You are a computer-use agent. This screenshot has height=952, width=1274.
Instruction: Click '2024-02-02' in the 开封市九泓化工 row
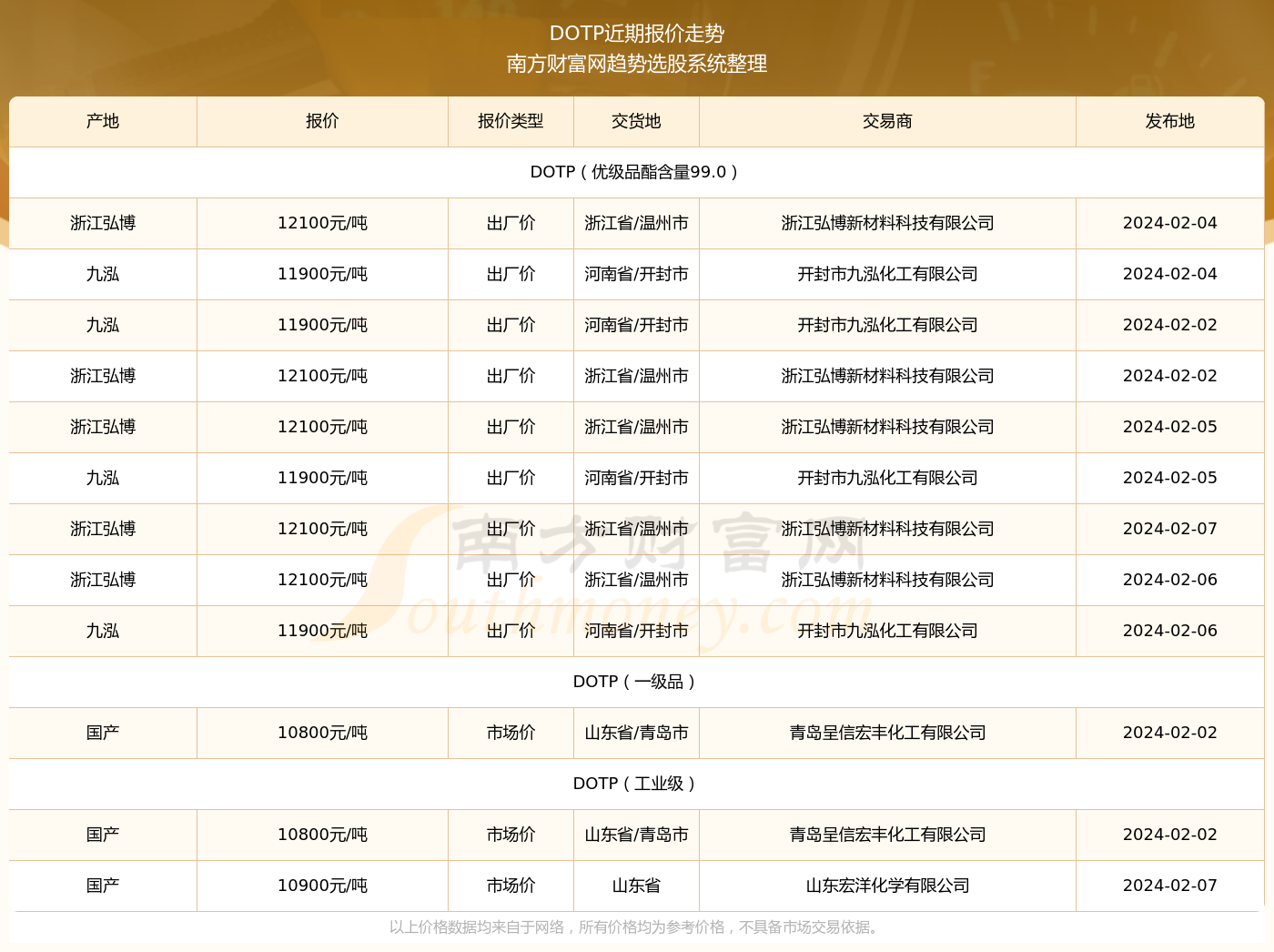(x=1170, y=325)
